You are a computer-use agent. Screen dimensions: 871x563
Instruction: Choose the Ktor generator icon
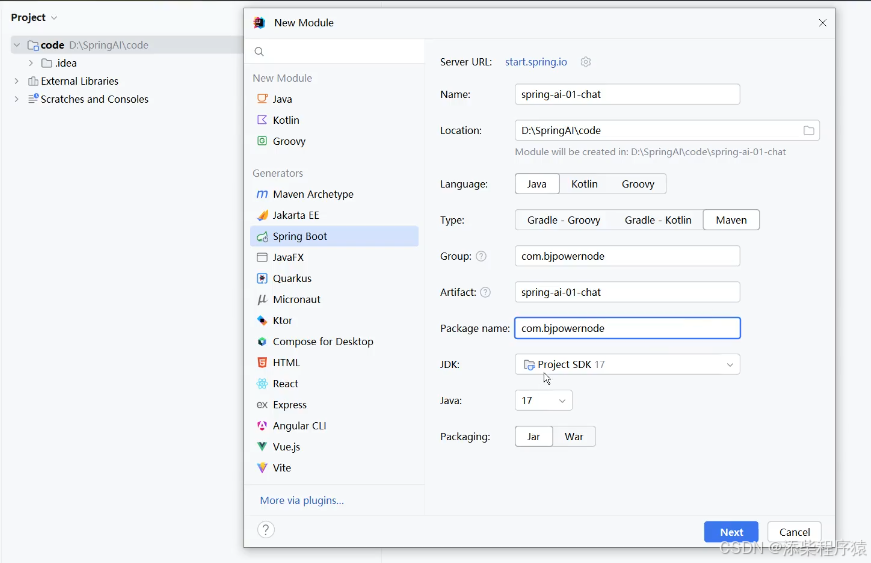(x=262, y=320)
